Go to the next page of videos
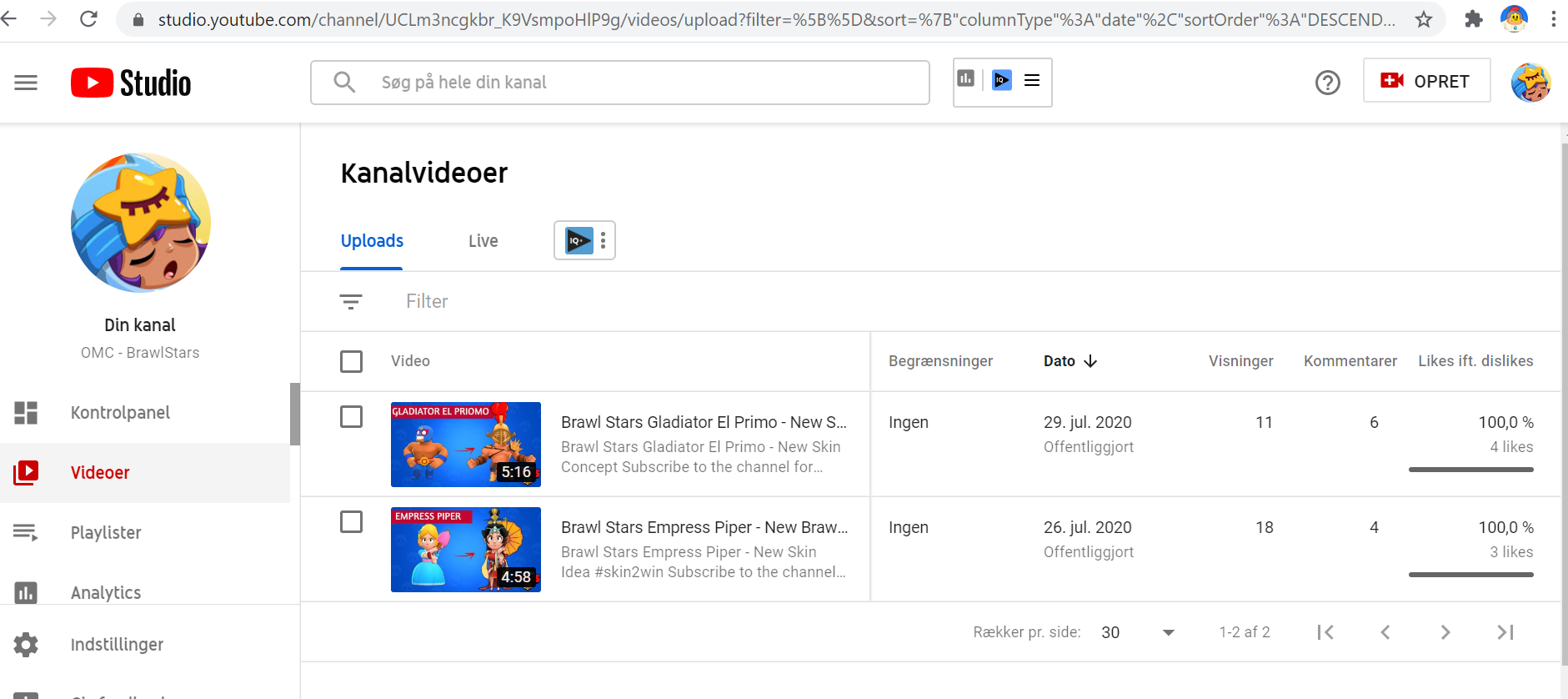The height and width of the screenshot is (699, 1568). [1445, 632]
